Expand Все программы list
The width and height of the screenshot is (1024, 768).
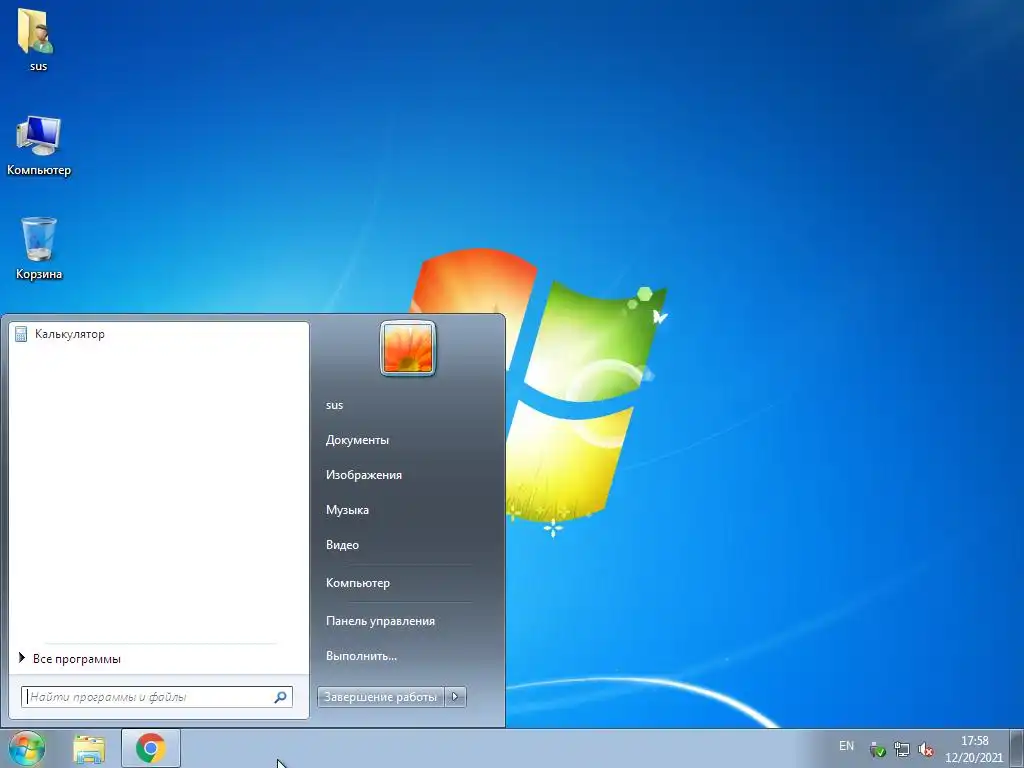point(159,658)
